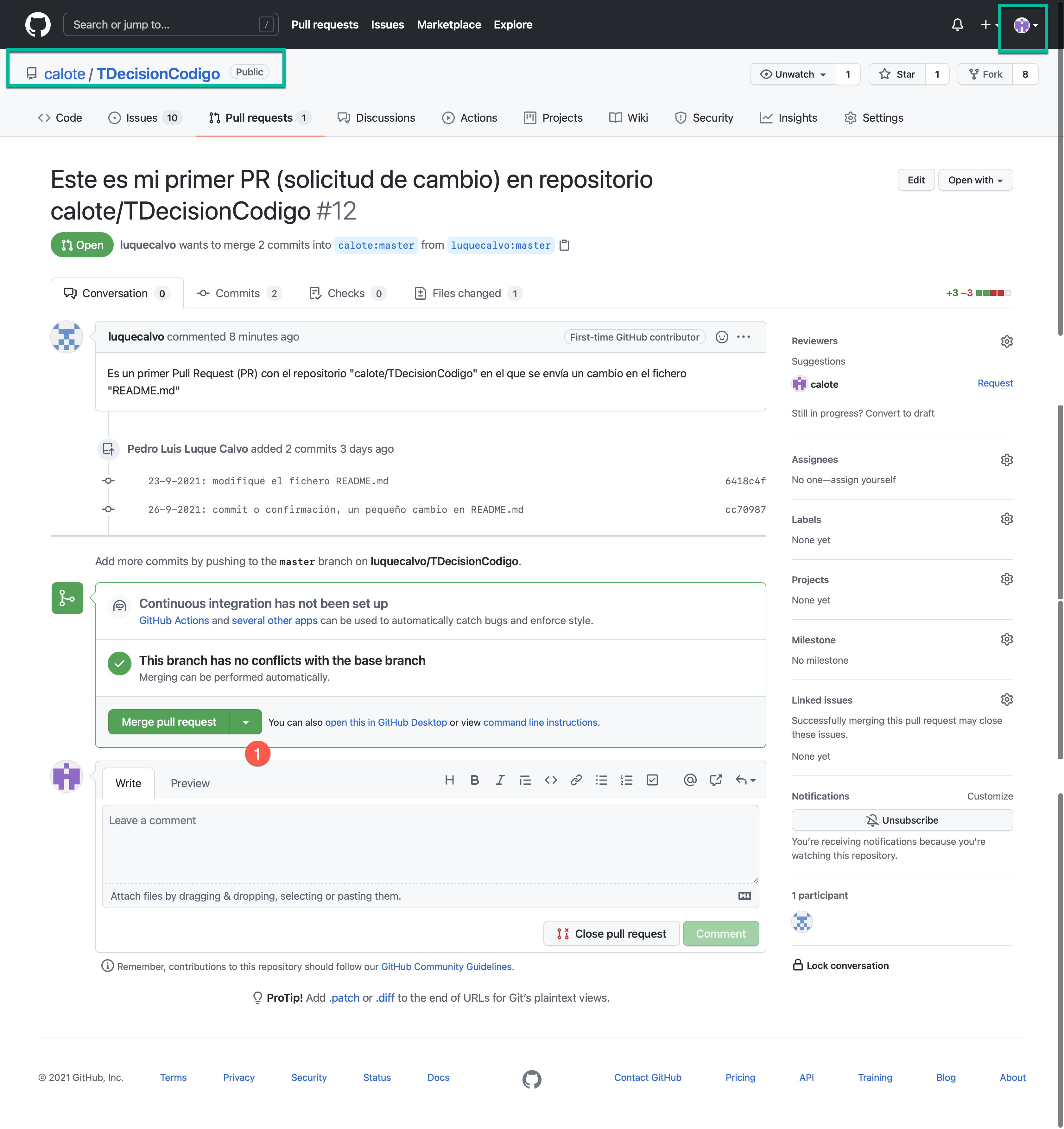Click the bold formatting icon
Viewport: 1064px width, 1129px height.
click(475, 780)
